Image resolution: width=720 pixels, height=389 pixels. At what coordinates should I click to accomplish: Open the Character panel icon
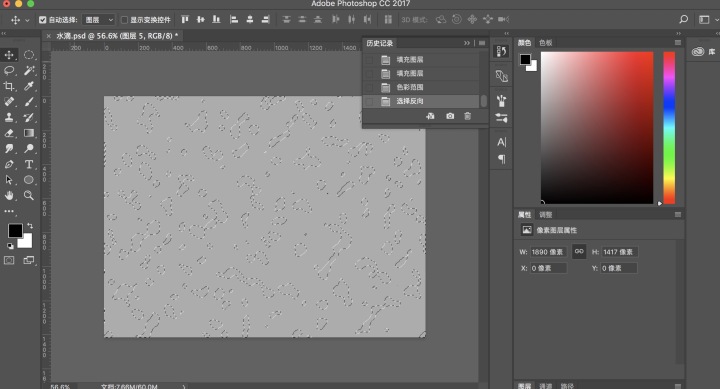point(501,142)
